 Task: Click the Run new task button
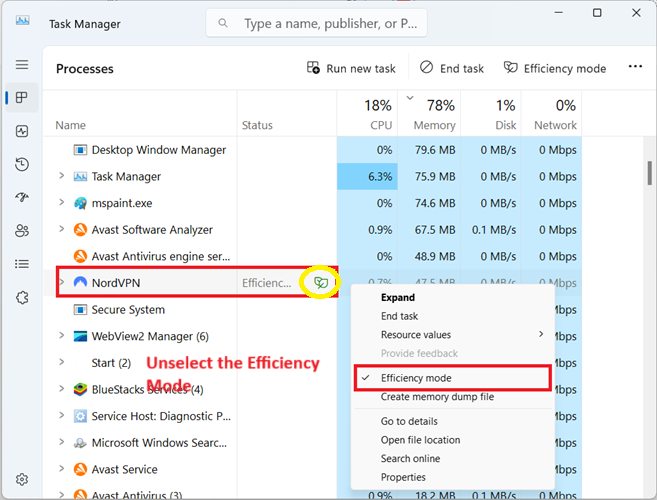351,68
